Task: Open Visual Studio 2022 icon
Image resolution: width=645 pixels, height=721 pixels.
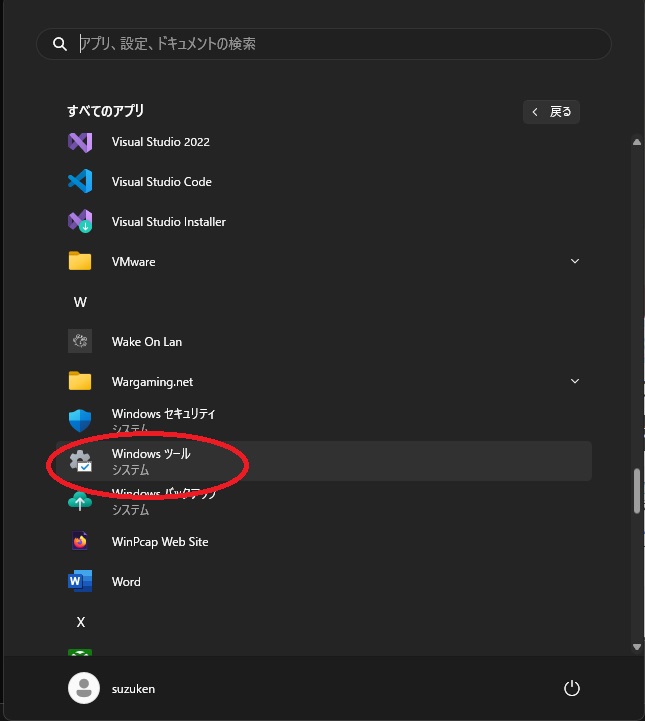Action: click(x=80, y=142)
